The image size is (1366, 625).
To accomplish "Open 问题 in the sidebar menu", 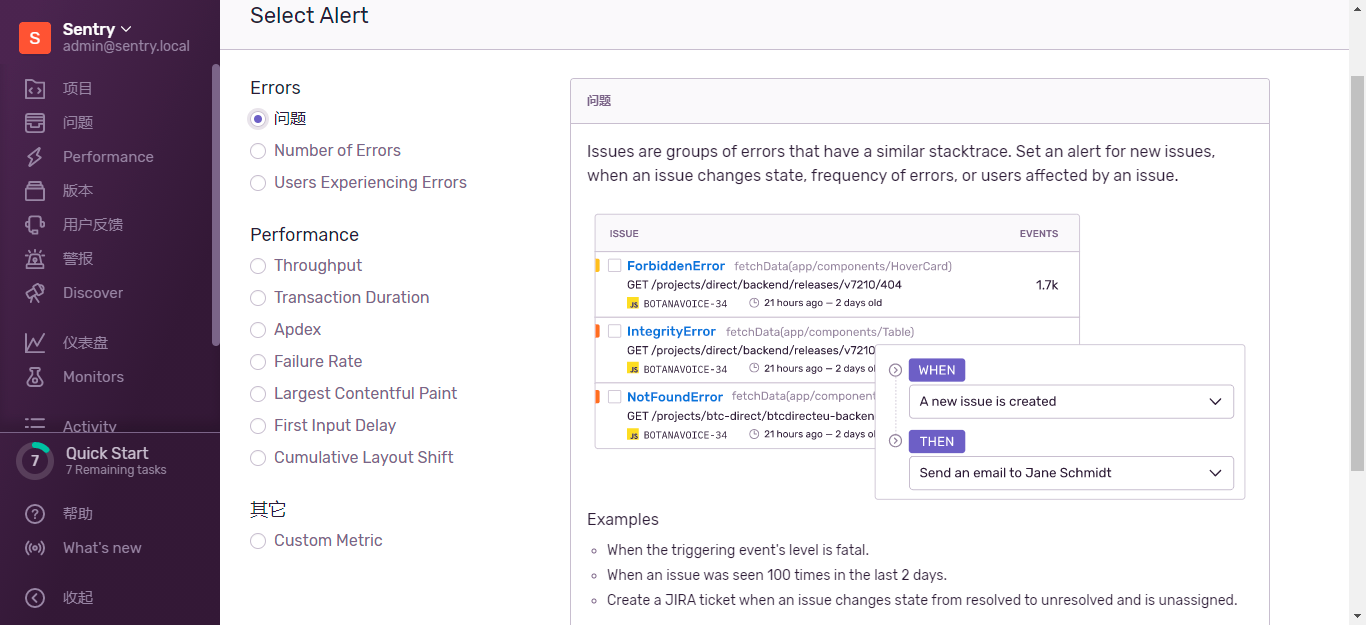I will (78, 123).
